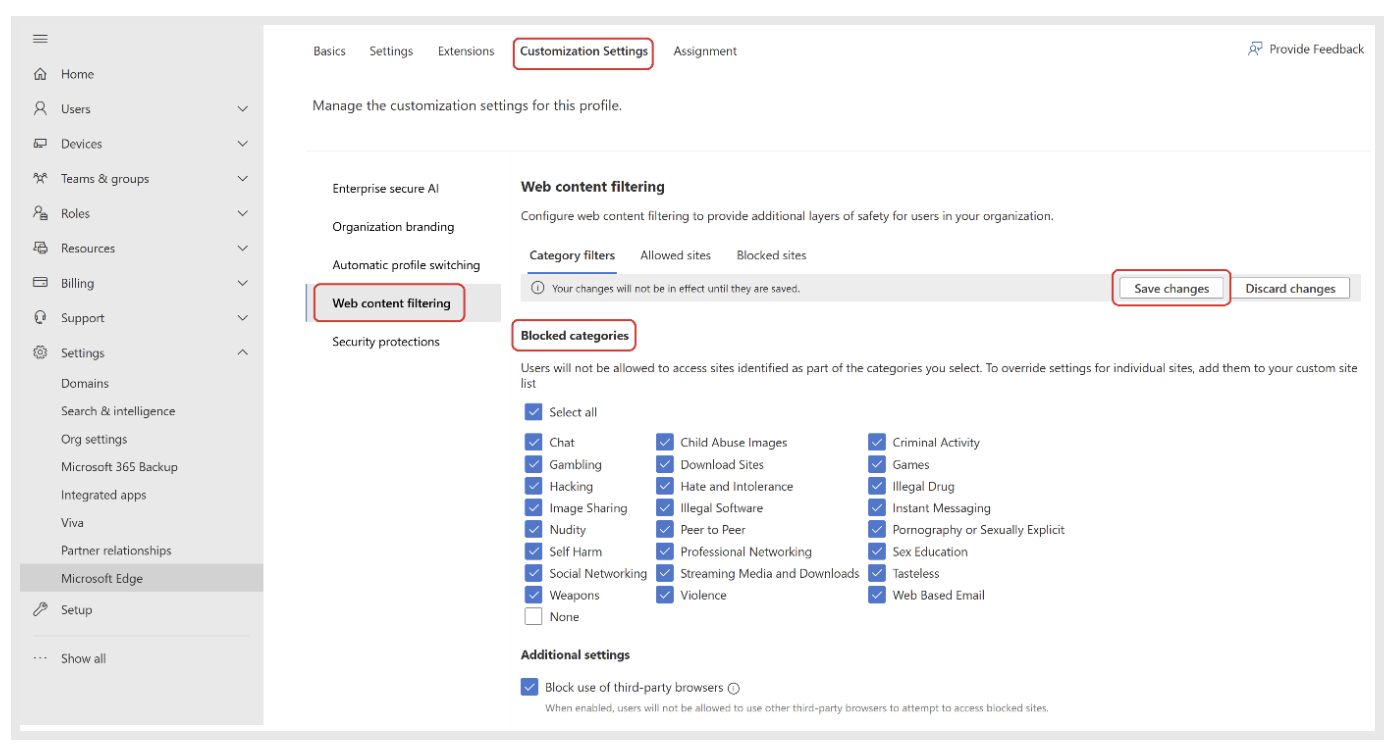Click the Save changes button
Viewport: 1392px width, 755px height.
click(x=1171, y=288)
